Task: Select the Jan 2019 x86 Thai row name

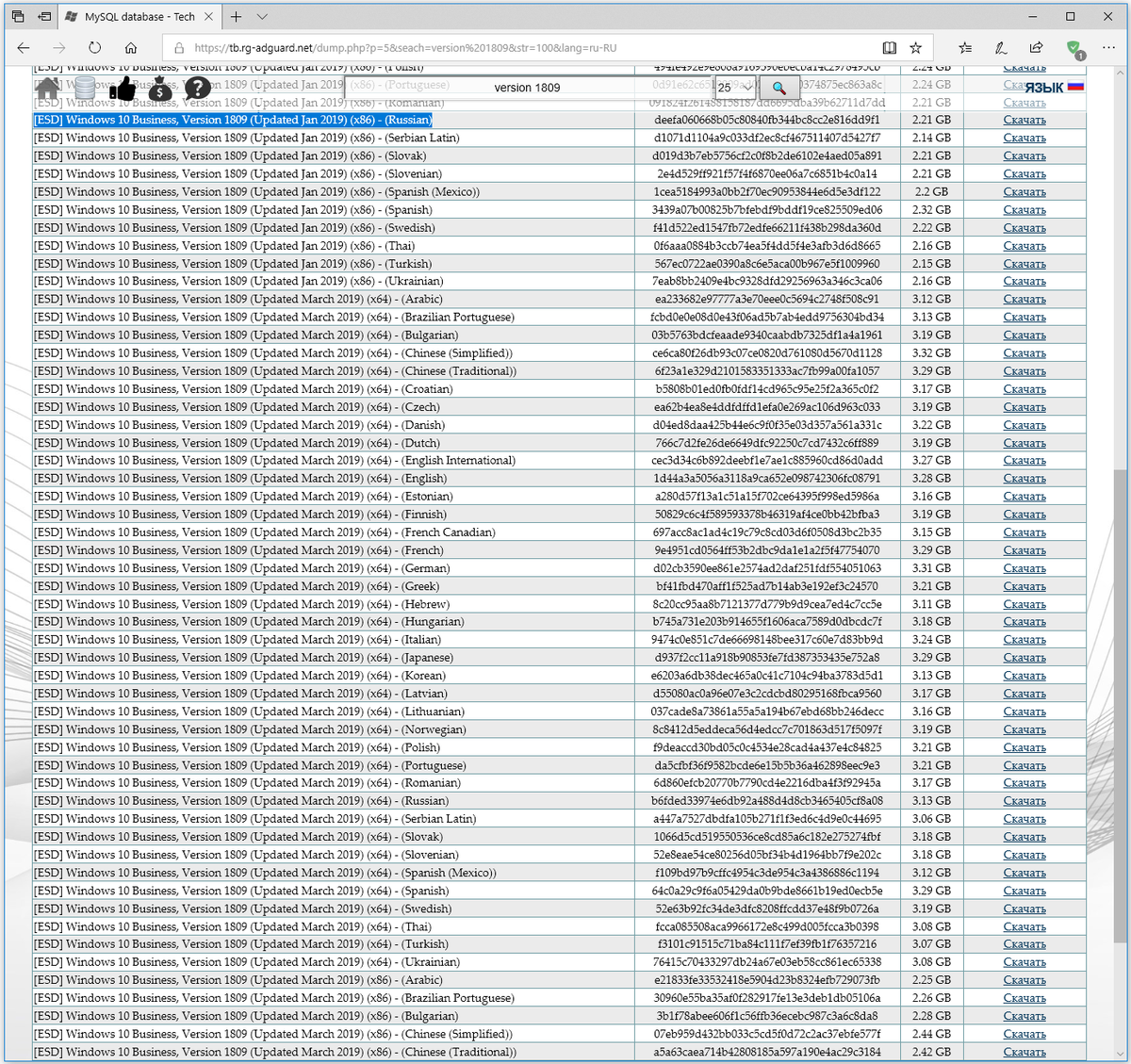Action: click(225, 245)
